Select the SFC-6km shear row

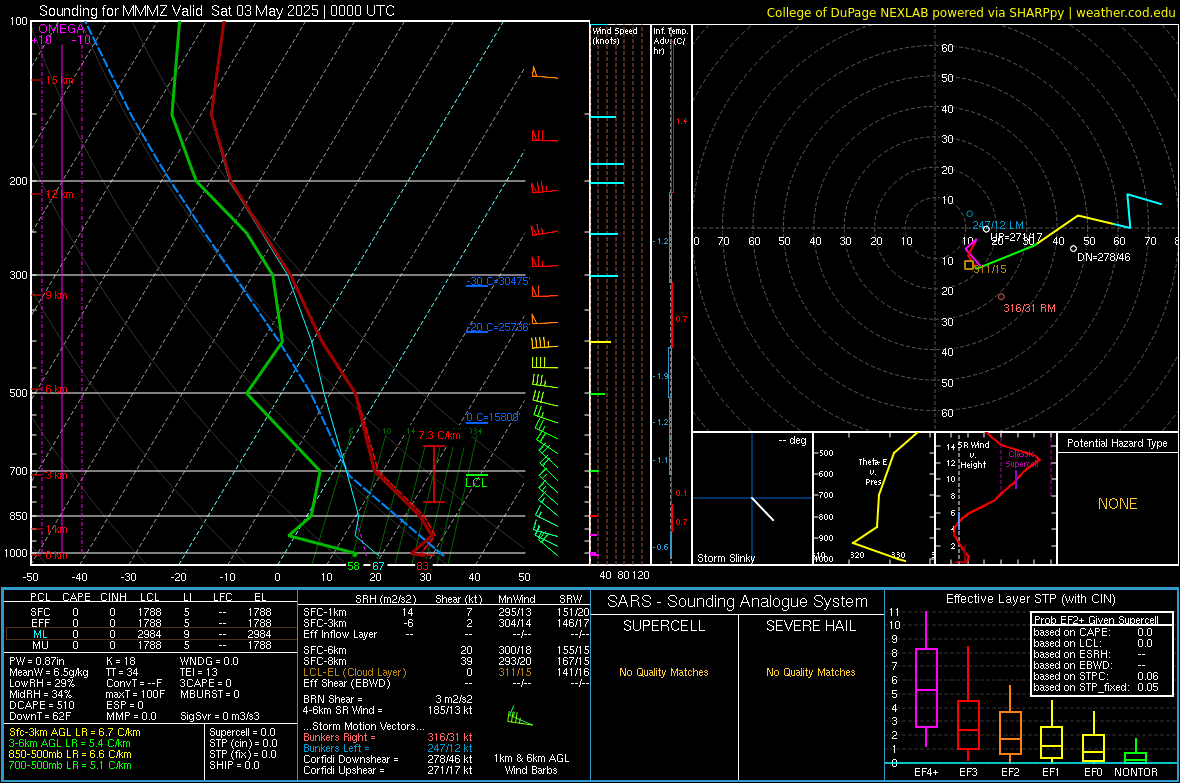pyautogui.click(x=446, y=650)
